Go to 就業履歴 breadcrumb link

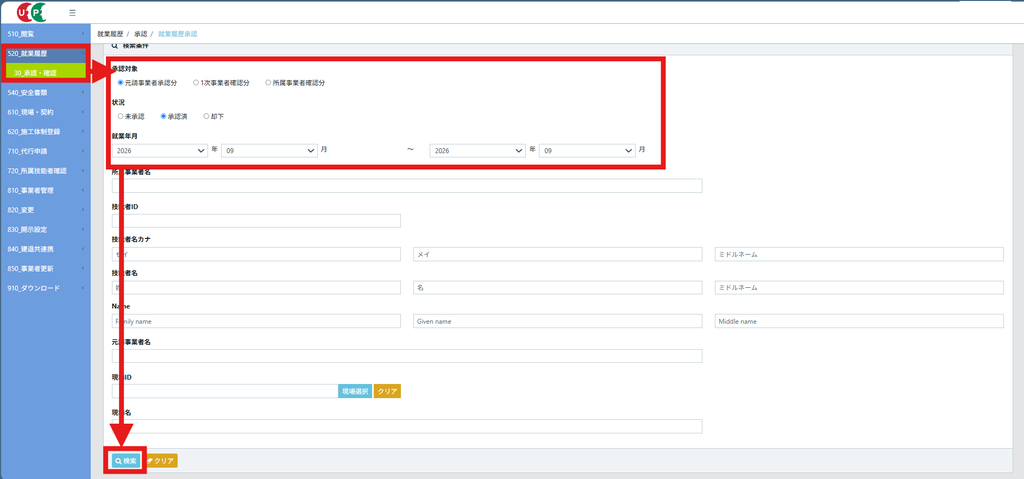(x=110, y=33)
